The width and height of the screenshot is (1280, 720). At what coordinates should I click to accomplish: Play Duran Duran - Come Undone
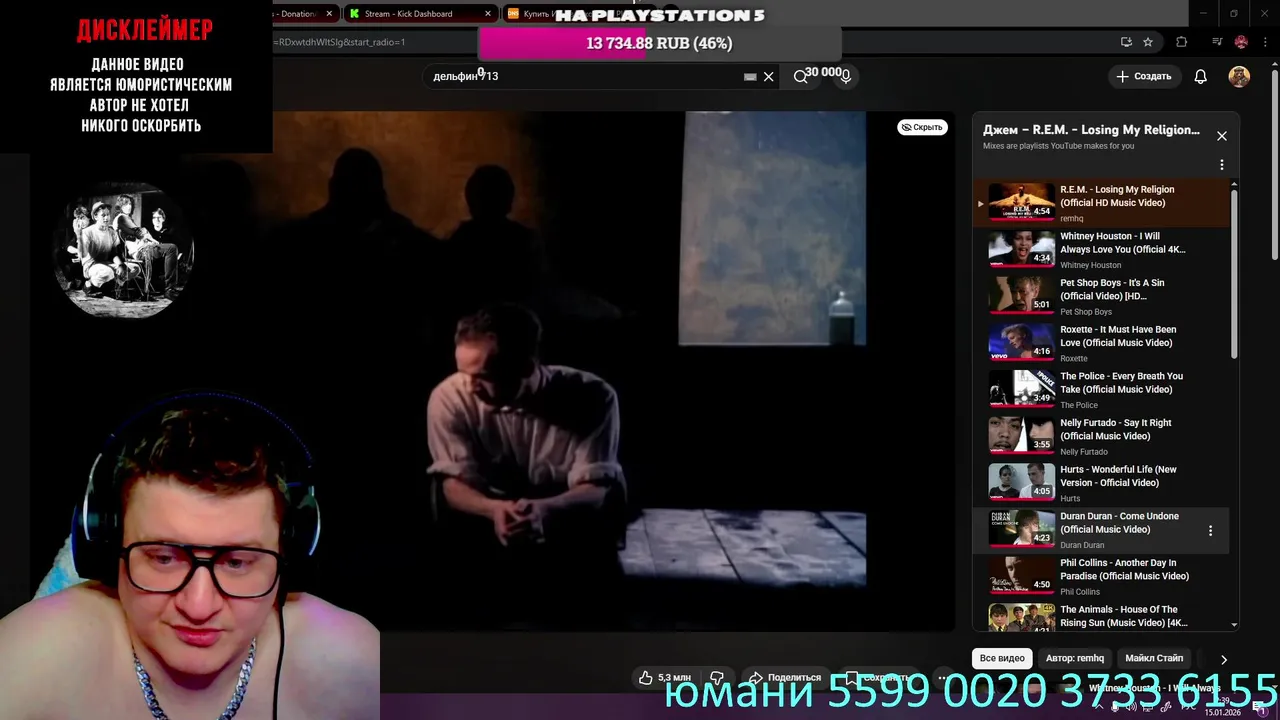point(1101,530)
